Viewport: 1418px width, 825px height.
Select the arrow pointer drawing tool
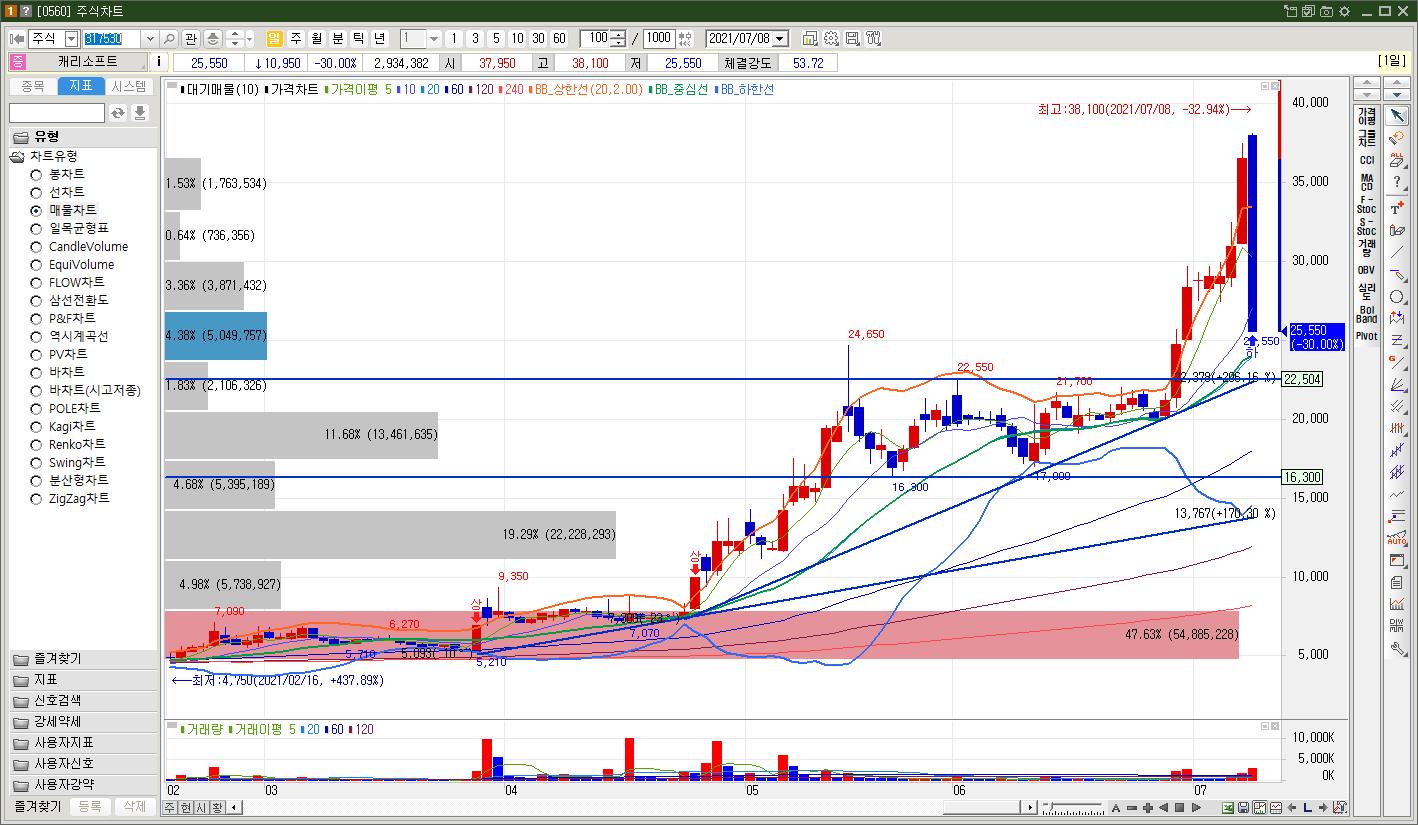[x=1397, y=115]
